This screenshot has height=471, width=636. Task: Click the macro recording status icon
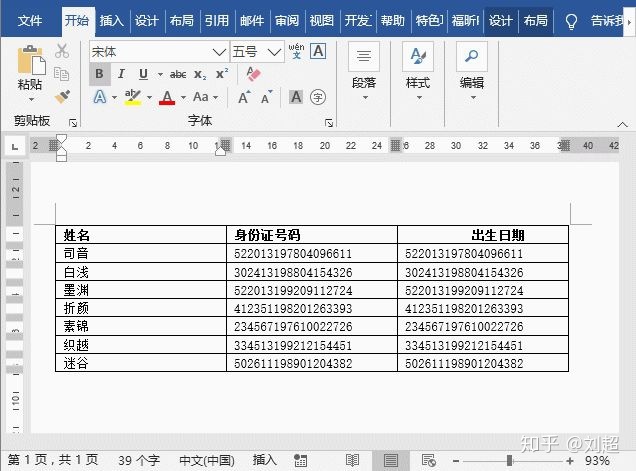(x=300, y=460)
